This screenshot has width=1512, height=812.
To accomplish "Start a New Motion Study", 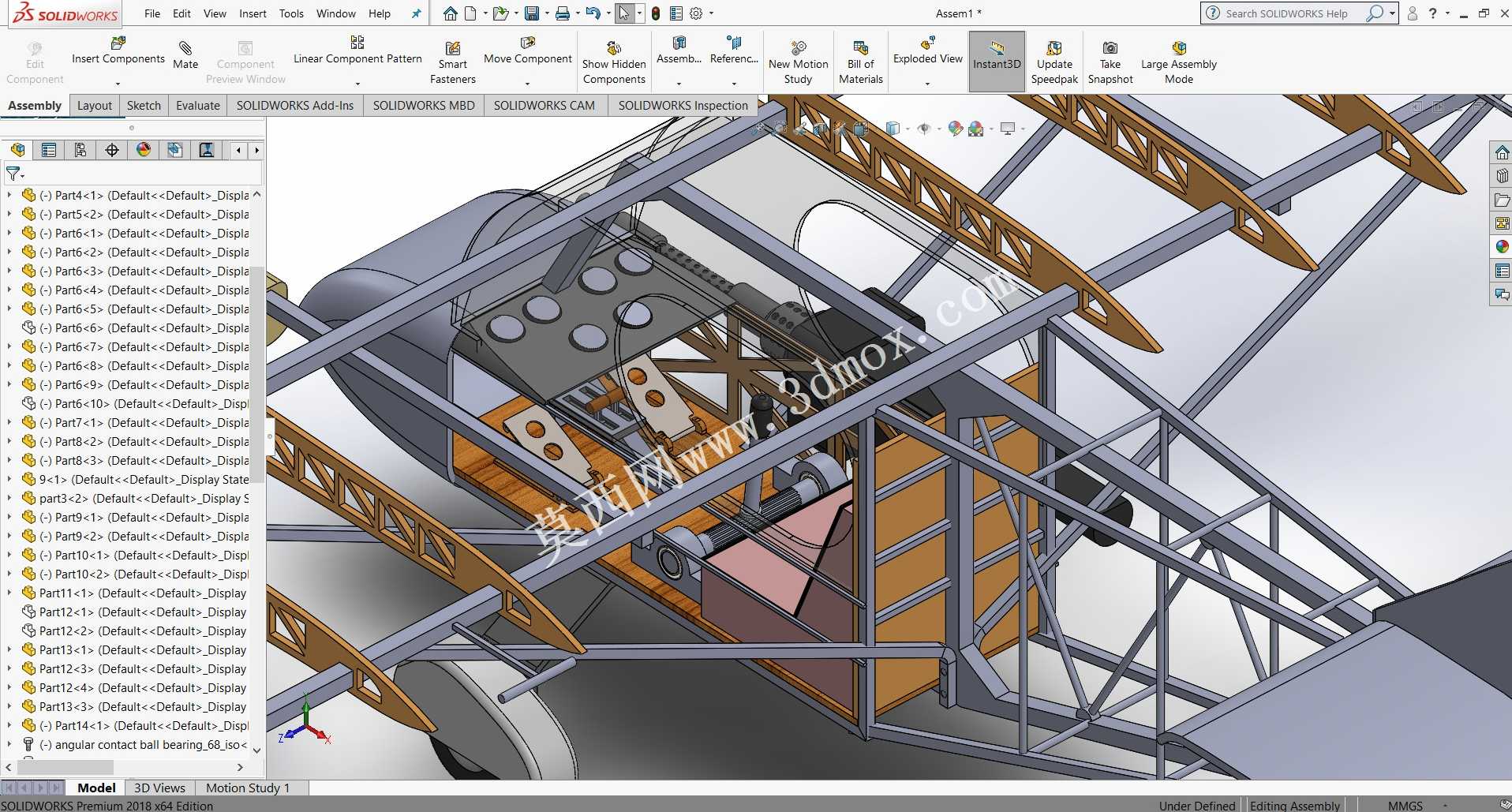I will click(x=799, y=62).
